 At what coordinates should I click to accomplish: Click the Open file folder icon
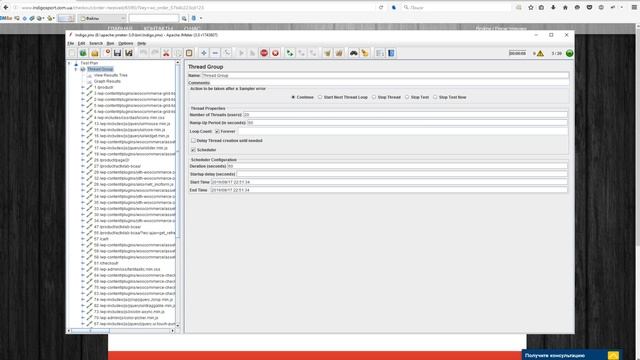pos(95,53)
